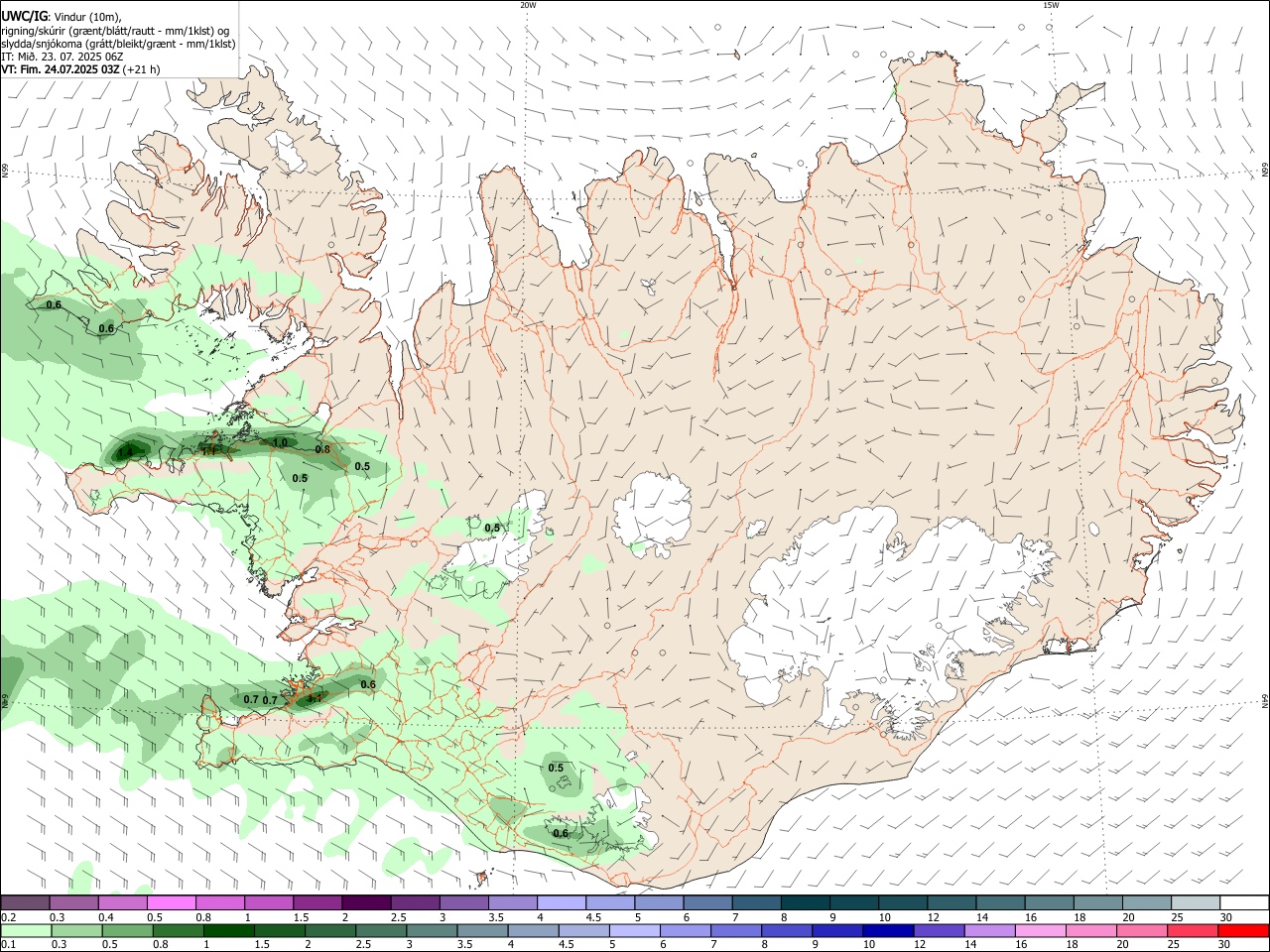Select the dark navy 10–12 rain swatch

point(888,931)
